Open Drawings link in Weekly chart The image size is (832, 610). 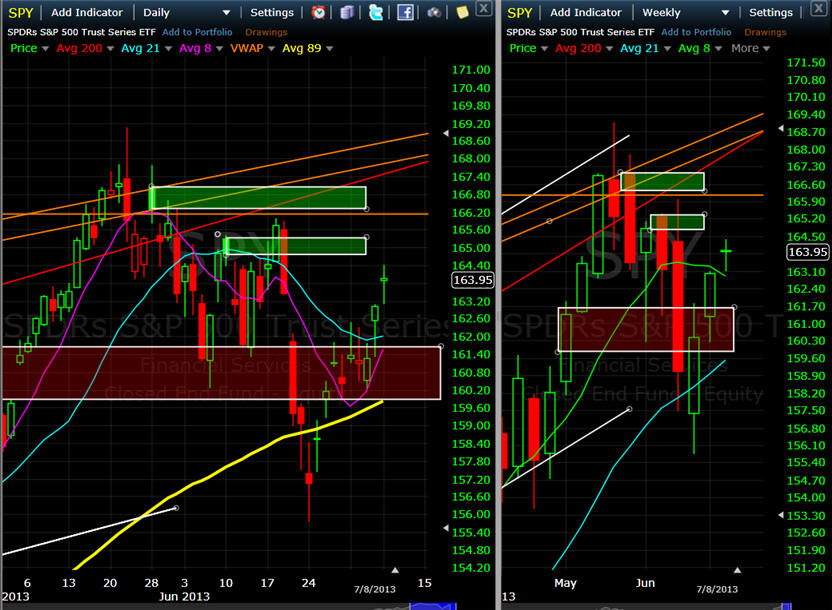pyautogui.click(x=765, y=32)
